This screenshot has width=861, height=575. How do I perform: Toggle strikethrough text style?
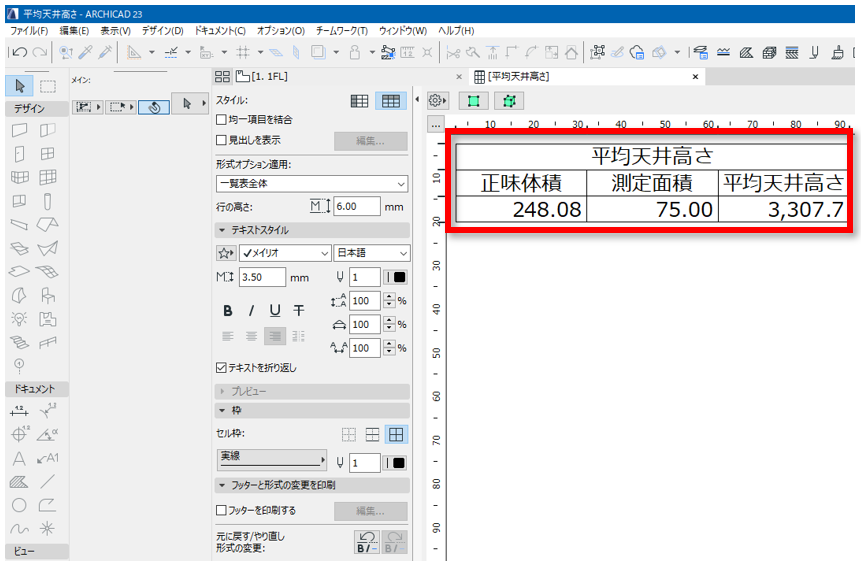point(299,311)
